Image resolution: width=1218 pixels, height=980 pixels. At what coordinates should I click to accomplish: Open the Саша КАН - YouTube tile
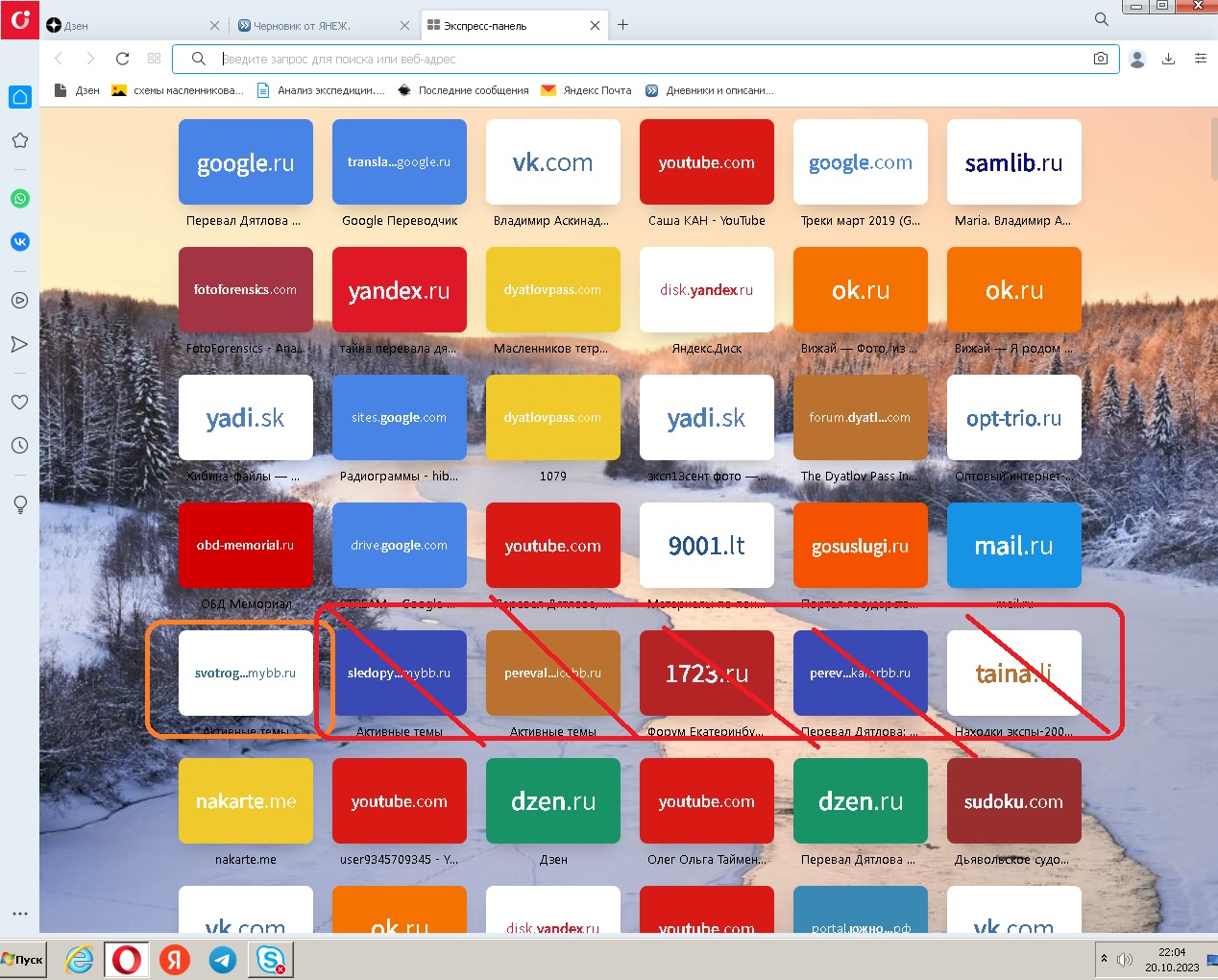[707, 161]
